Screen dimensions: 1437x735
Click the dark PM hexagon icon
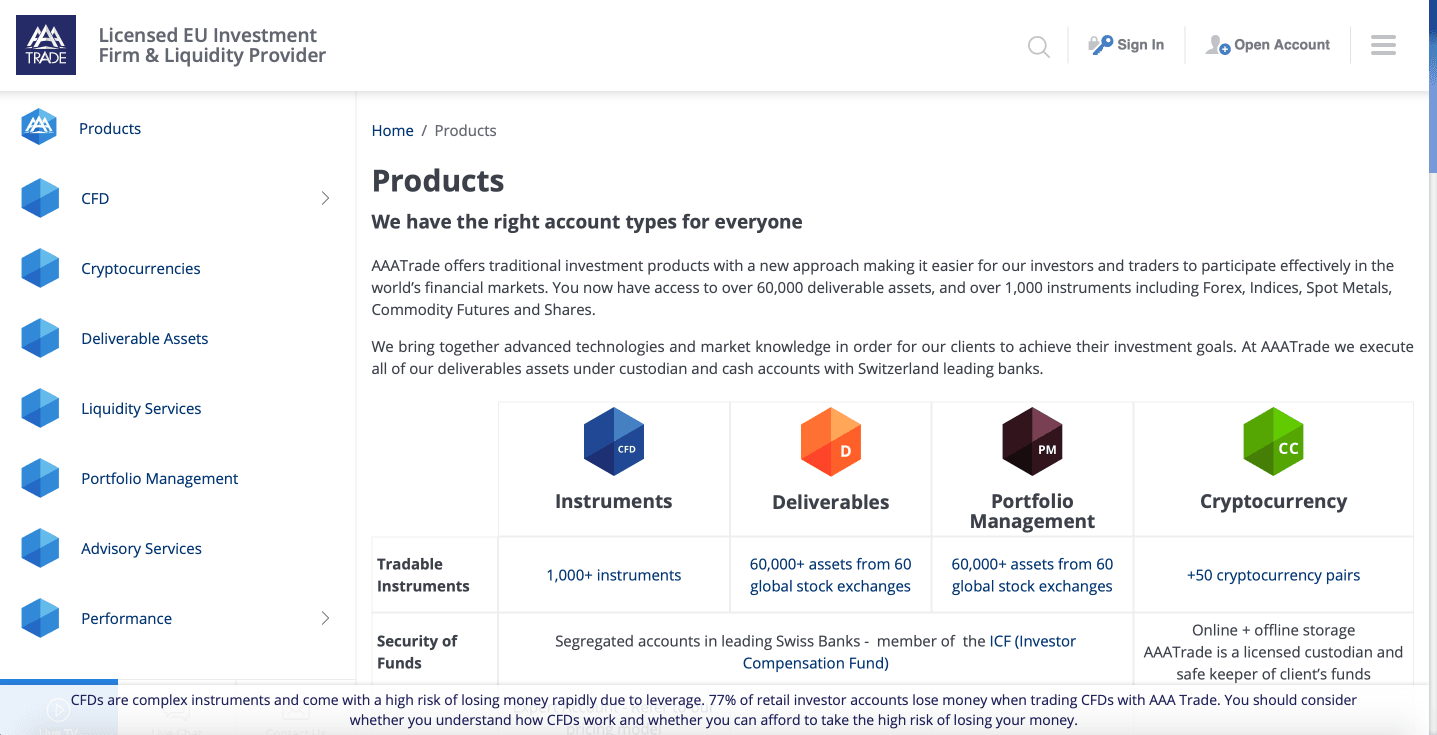(1032, 441)
